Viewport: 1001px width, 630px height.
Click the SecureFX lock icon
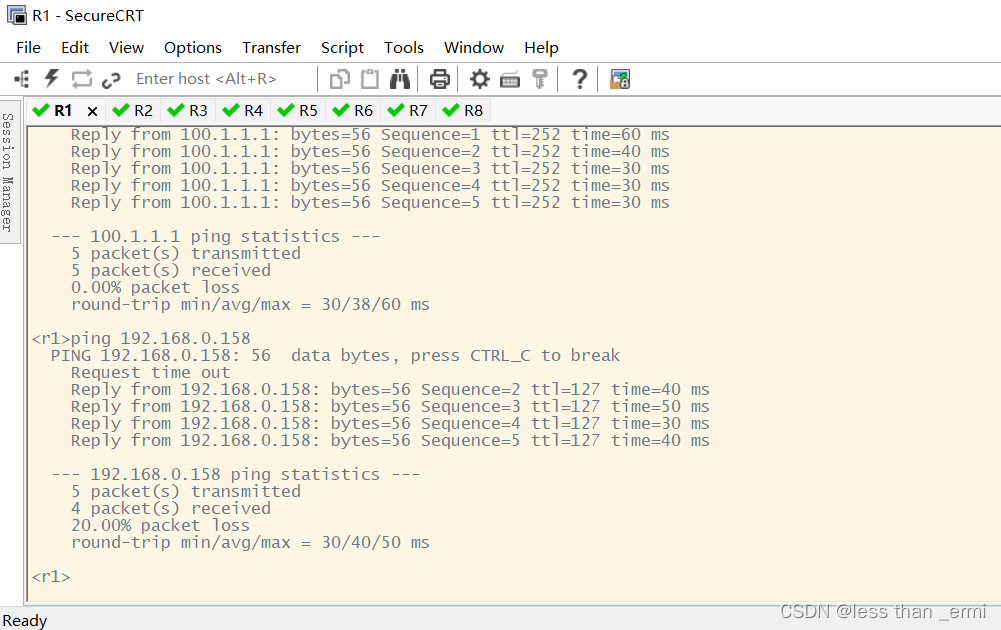pyautogui.click(x=620, y=79)
